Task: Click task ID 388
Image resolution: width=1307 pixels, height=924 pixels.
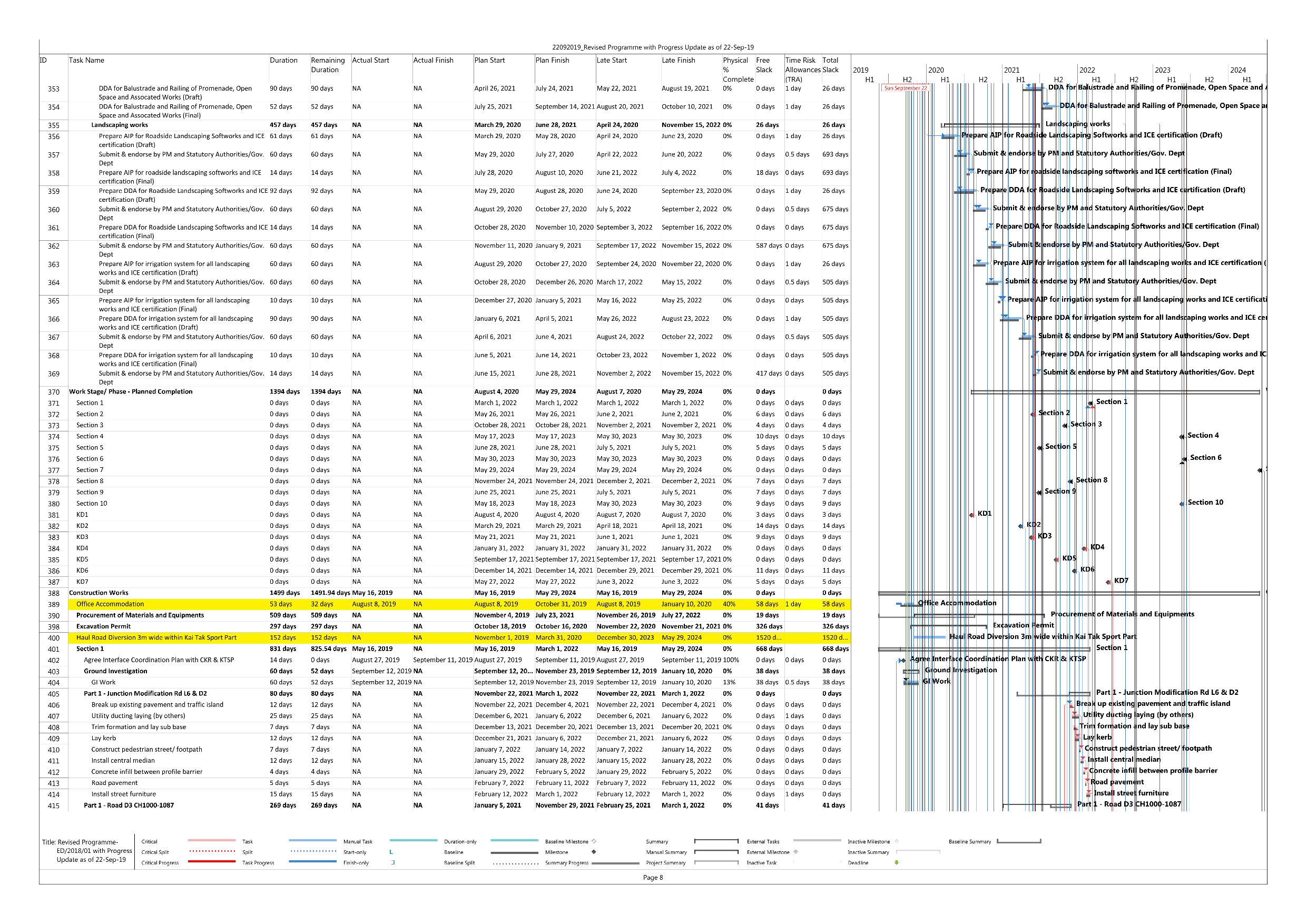Action: (x=54, y=594)
